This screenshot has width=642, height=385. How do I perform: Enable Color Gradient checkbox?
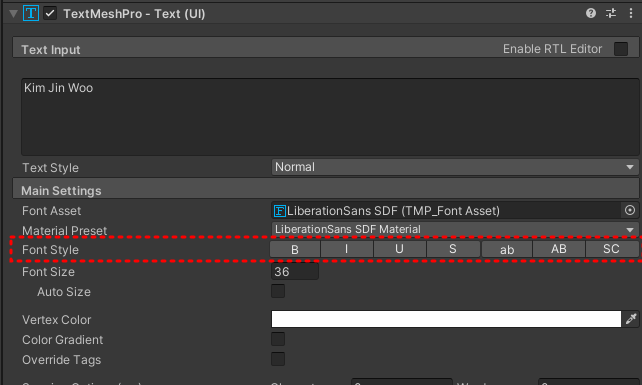point(278,339)
